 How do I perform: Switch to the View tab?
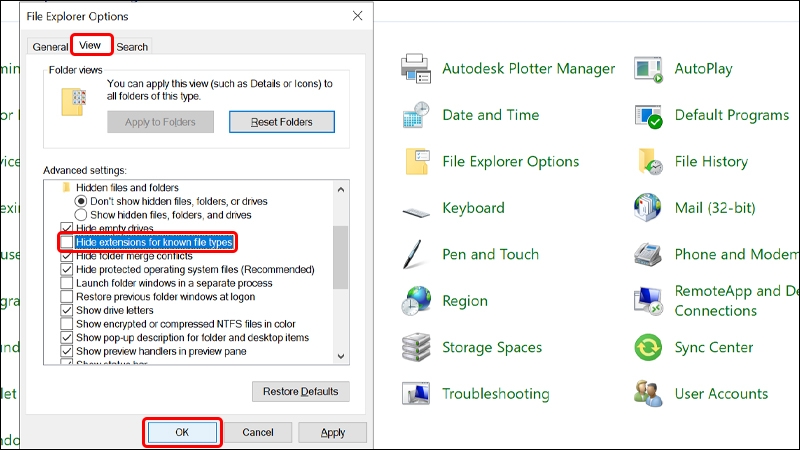(x=90, y=45)
